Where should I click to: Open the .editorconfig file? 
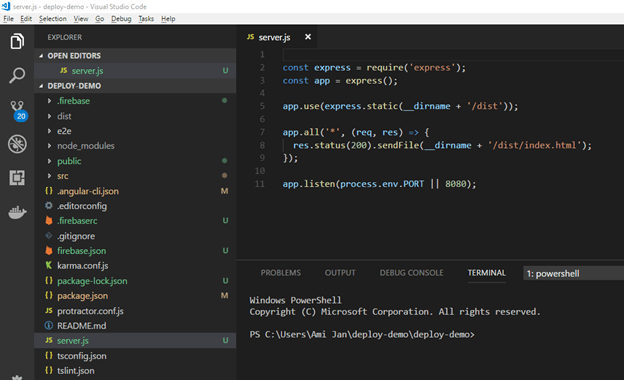(x=135, y=206)
